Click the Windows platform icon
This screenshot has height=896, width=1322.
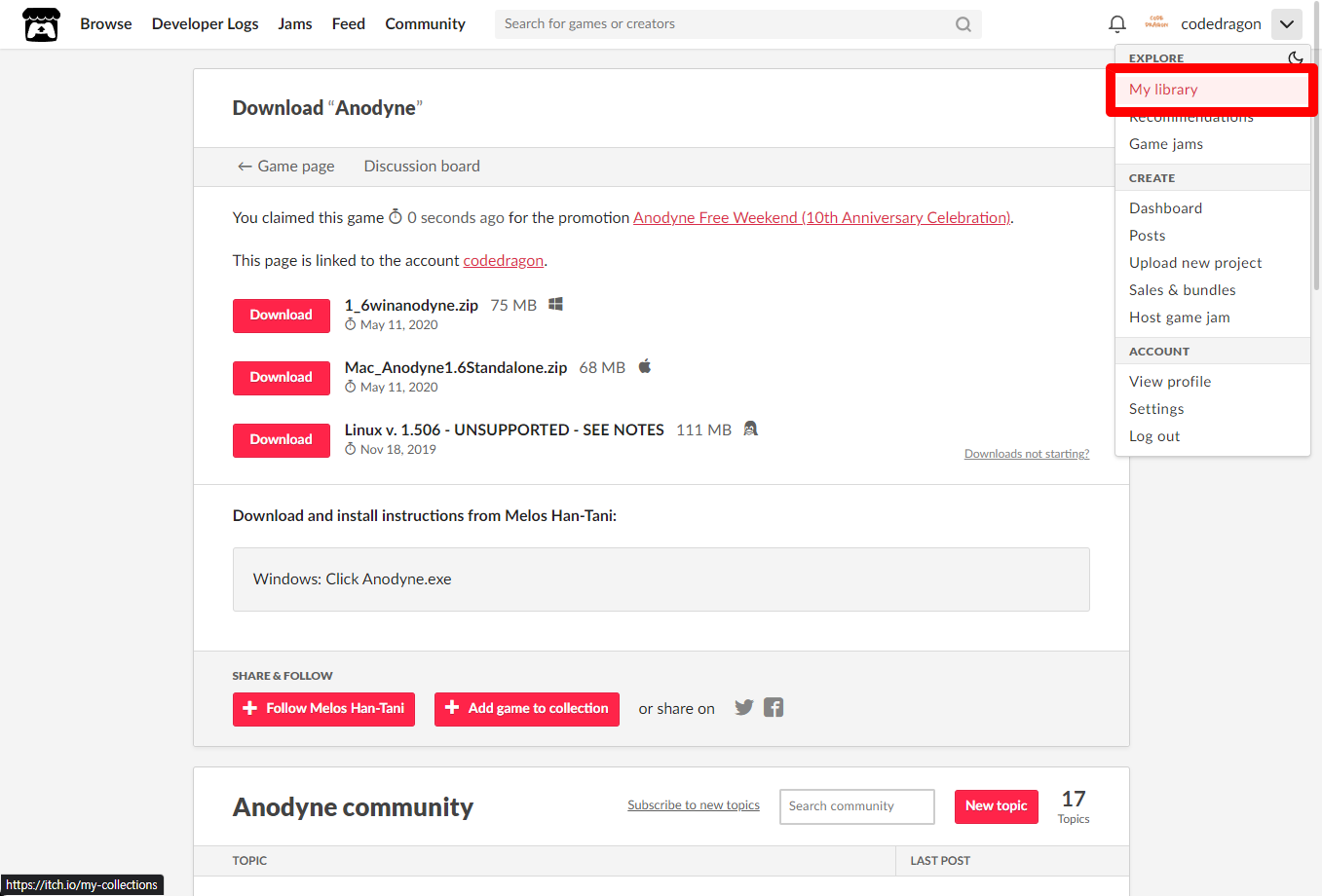click(x=555, y=305)
